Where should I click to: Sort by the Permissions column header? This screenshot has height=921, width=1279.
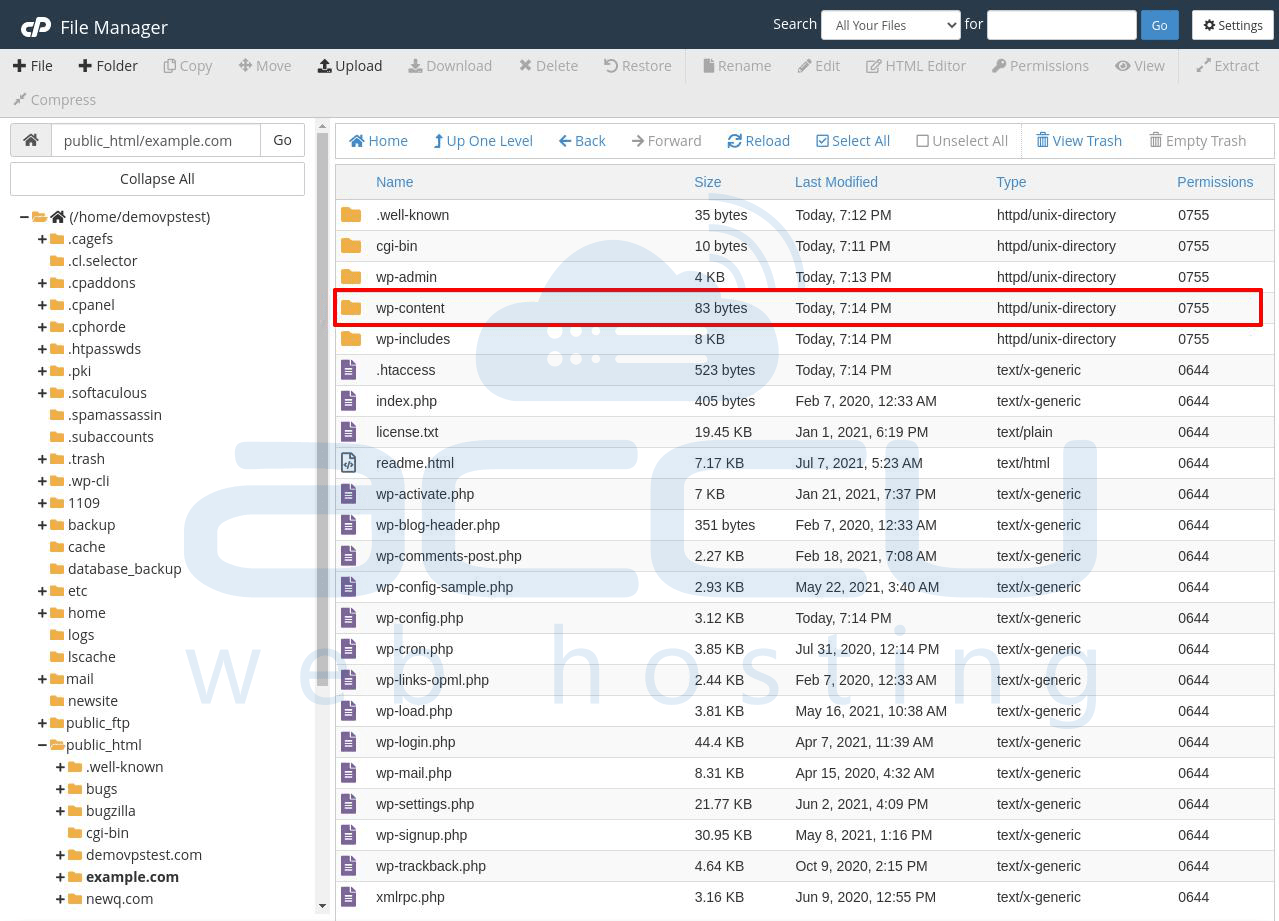coord(1215,182)
